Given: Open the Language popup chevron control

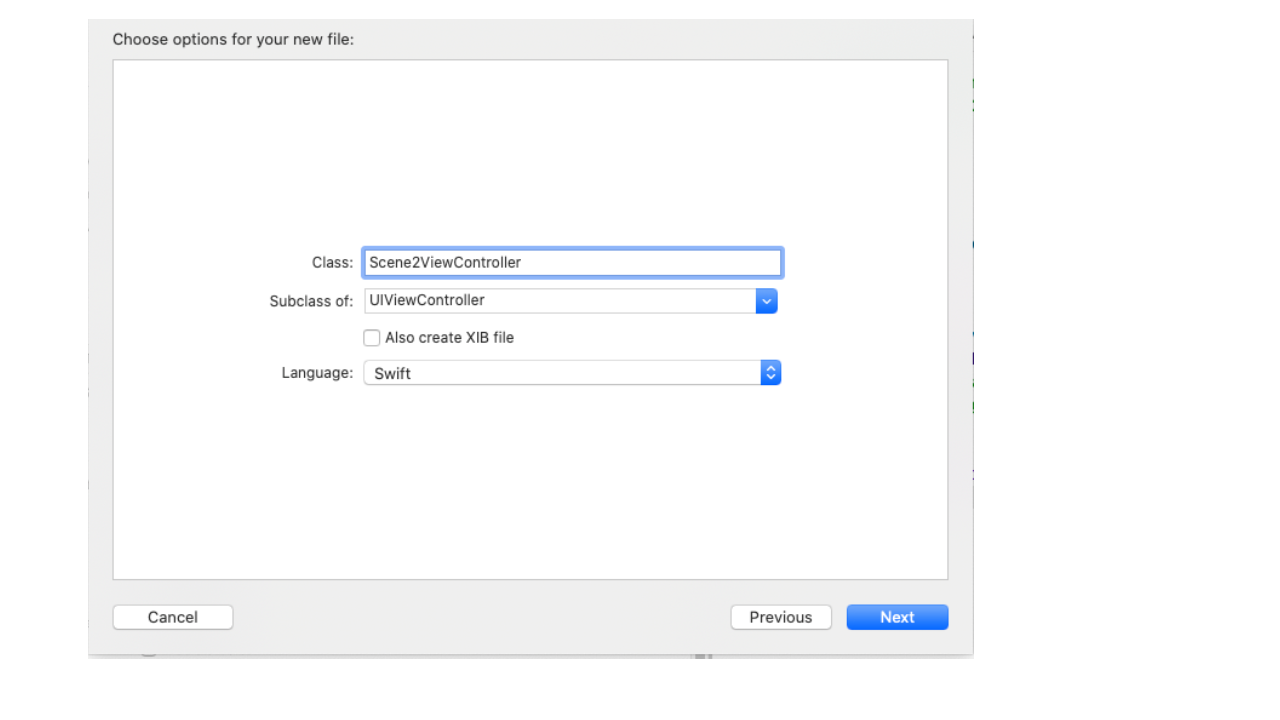Looking at the screenshot, I should [x=770, y=373].
